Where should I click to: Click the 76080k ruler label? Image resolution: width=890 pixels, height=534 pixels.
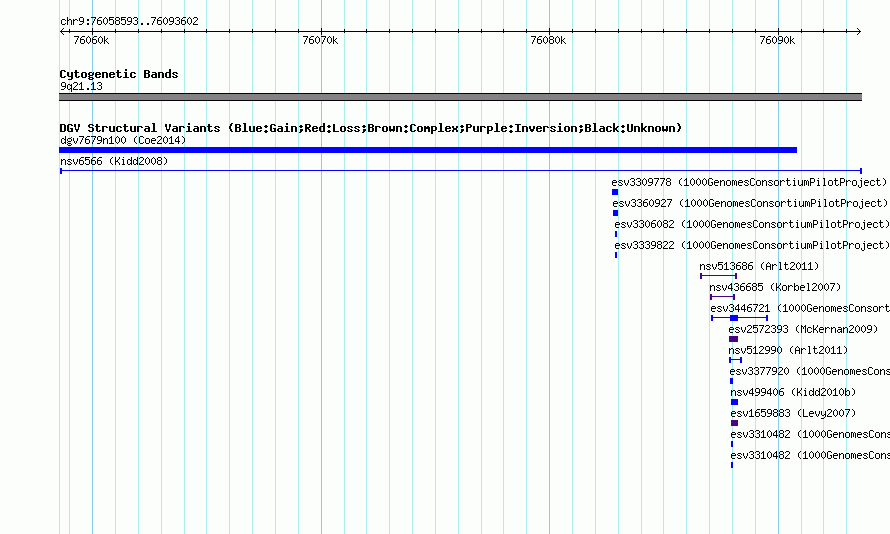click(548, 40)
